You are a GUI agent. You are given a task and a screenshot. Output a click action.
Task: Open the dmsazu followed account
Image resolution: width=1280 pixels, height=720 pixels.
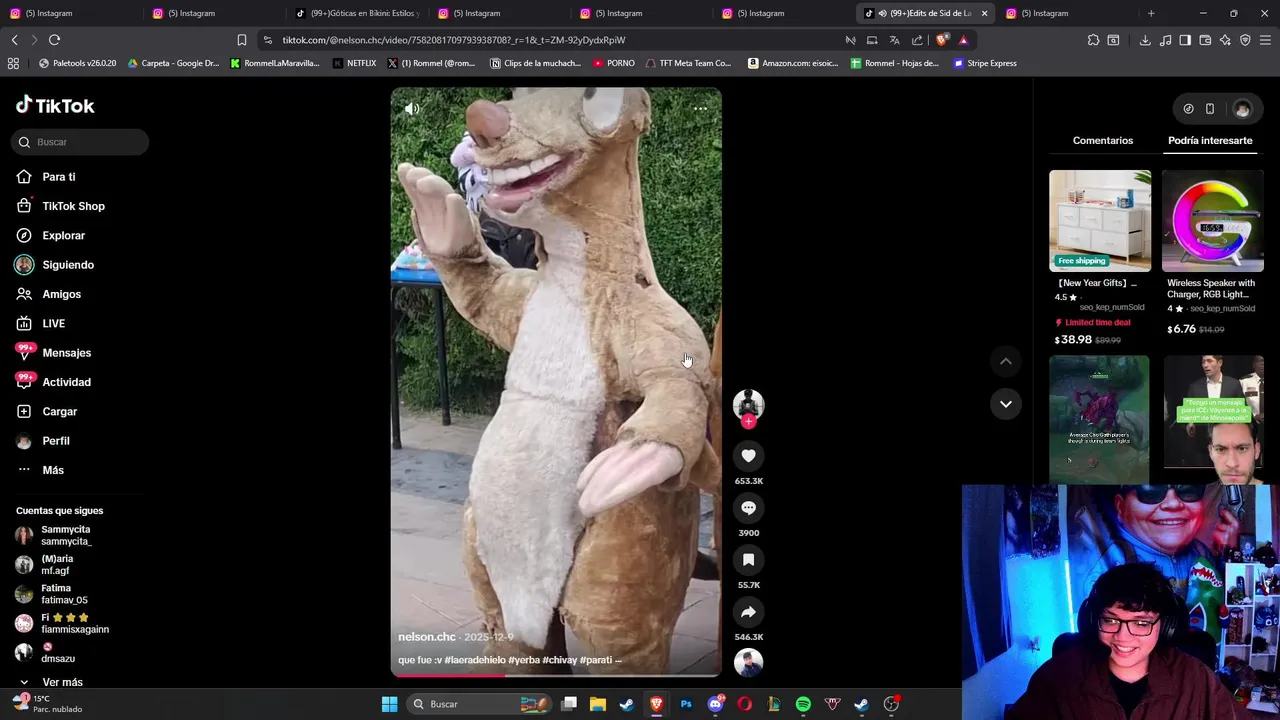click(x=57, y=653)
